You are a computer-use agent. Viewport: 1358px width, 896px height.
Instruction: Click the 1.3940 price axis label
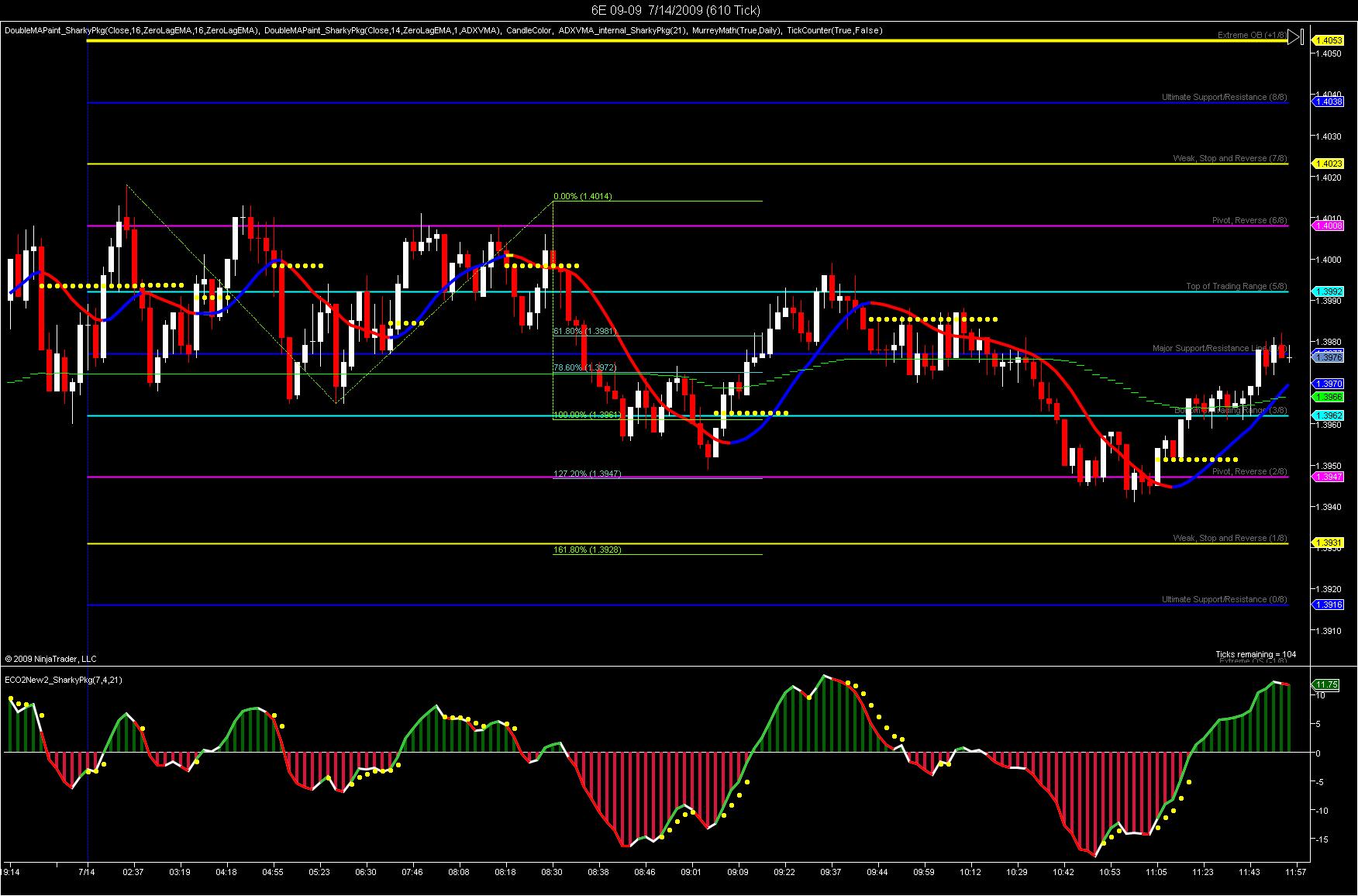pyautogui.click(x=1328, y=507)
